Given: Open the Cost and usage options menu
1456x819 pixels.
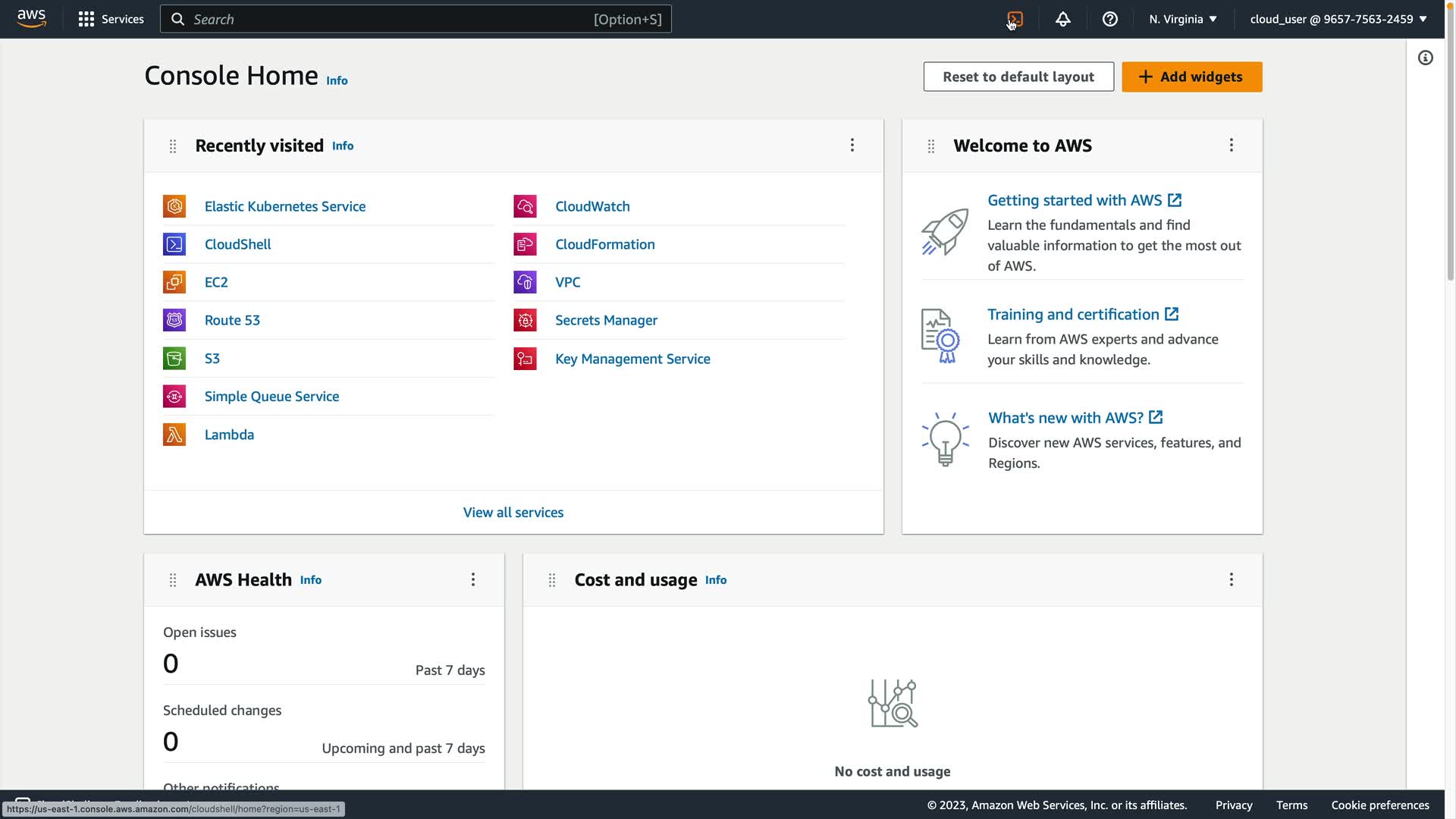Looking at the screenshot, I should click(x=1231, y=579).
